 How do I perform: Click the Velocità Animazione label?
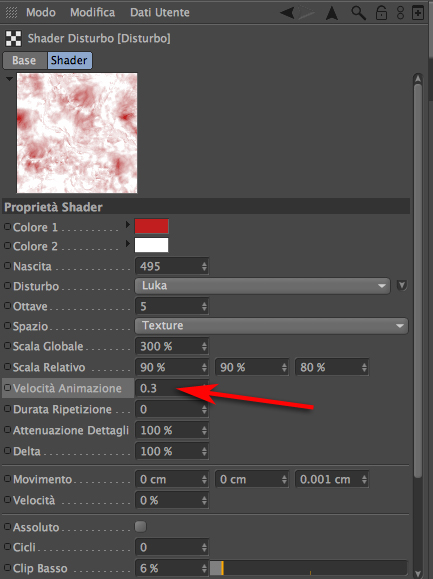coord(67,388)
